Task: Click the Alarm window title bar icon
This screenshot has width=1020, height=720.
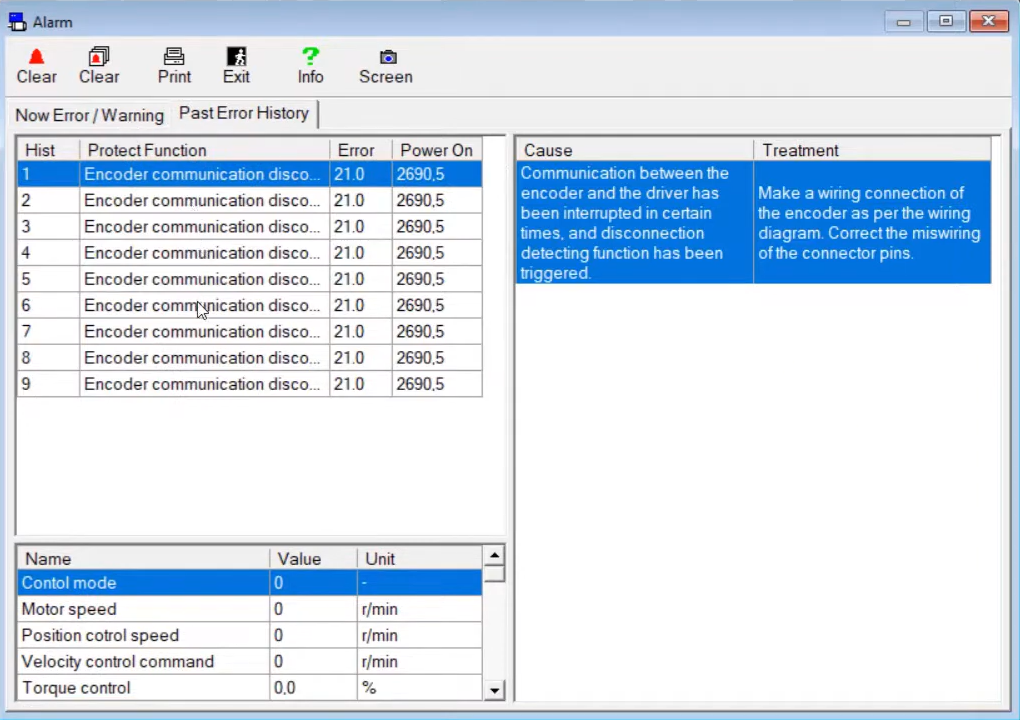Action: tap(17, 22)
